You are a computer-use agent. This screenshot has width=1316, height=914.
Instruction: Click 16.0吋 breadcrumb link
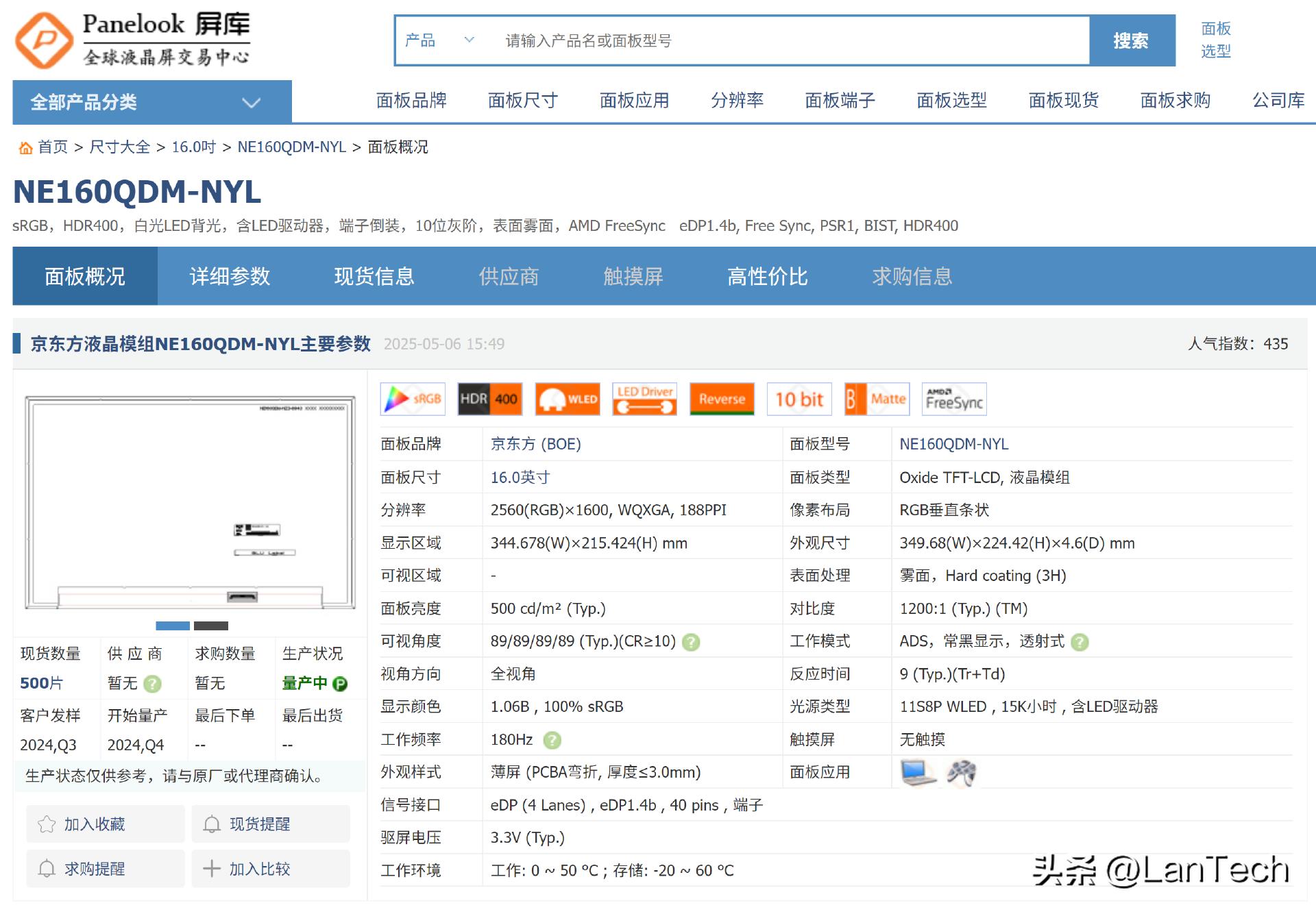pyautogui.click(x=194, y=147)
